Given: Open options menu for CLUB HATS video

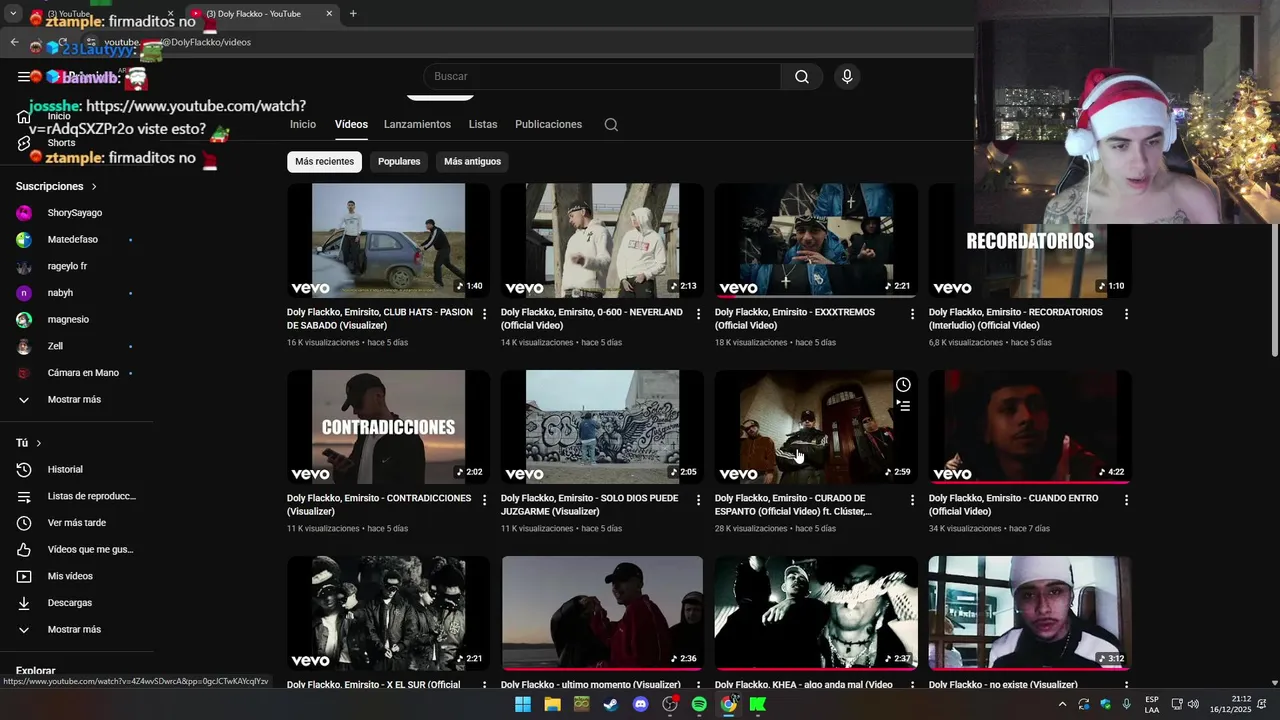Looking at the screenshot, I should tap(485, 314).
